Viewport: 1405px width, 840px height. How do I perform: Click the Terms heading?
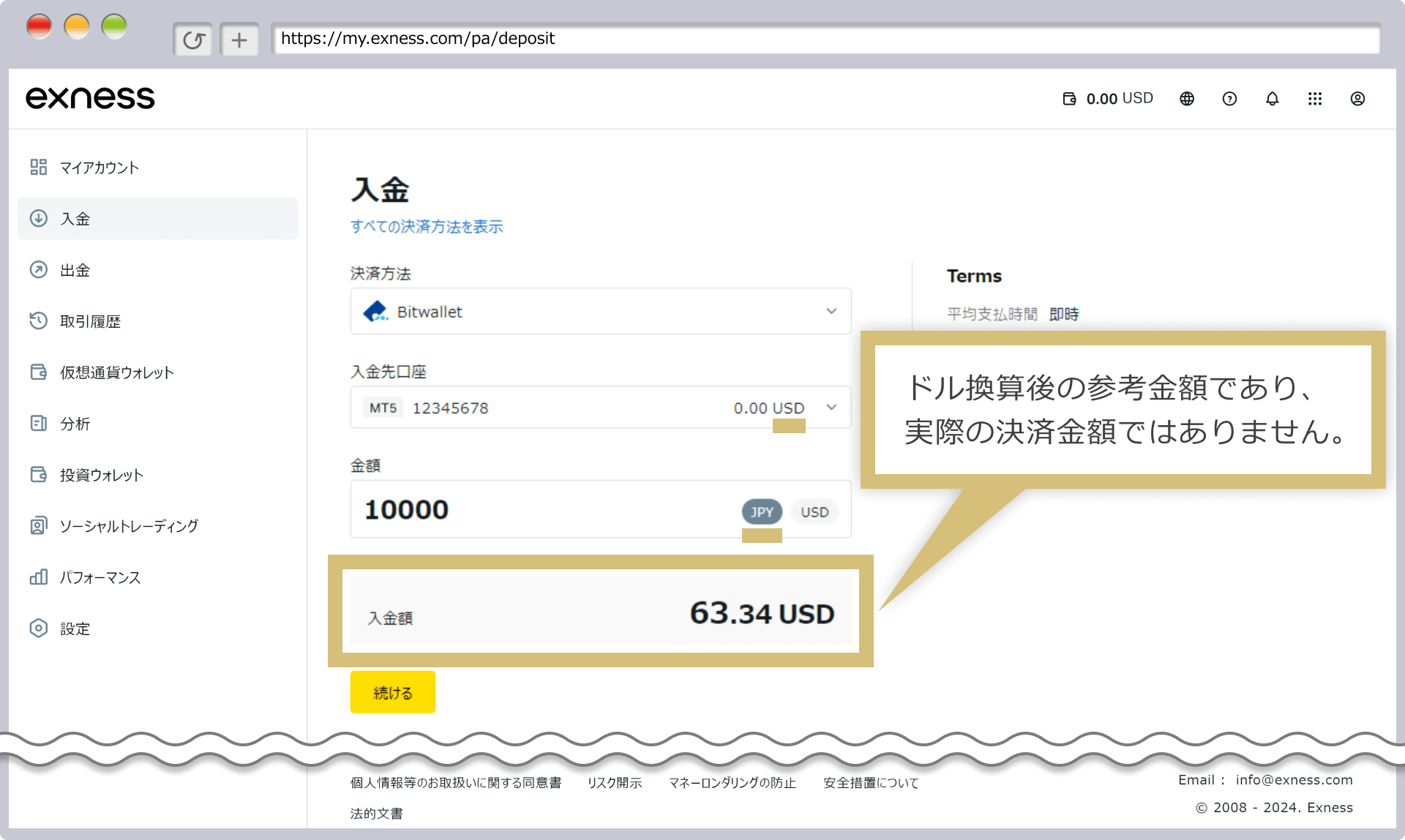coord(974,276)
